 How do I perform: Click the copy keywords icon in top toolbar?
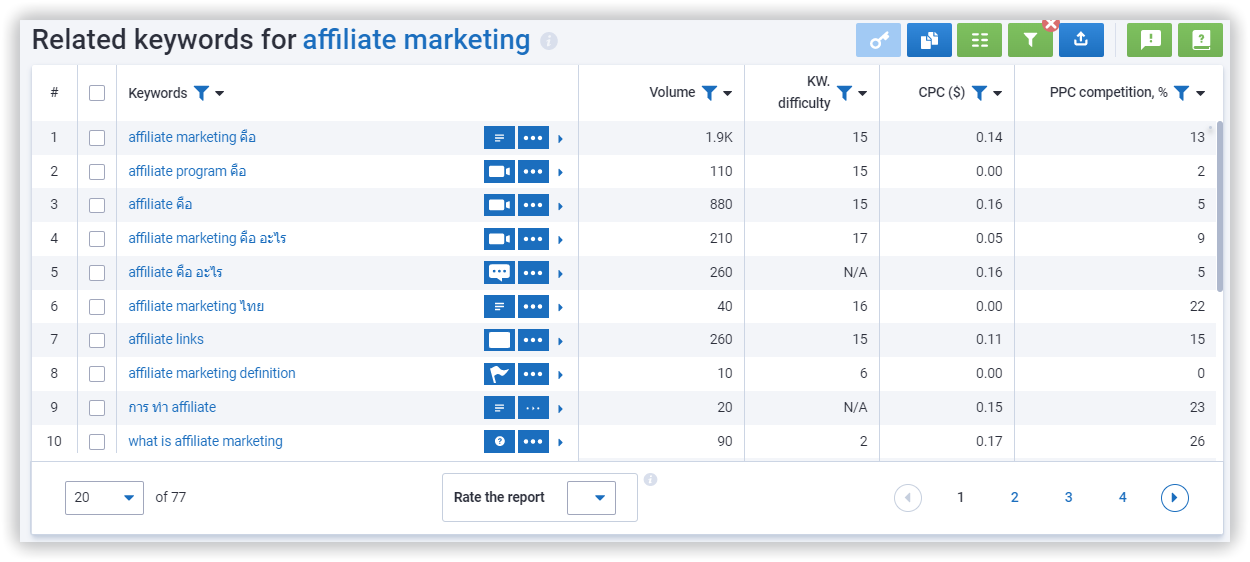pyautogui.click(x=929, y=40)
